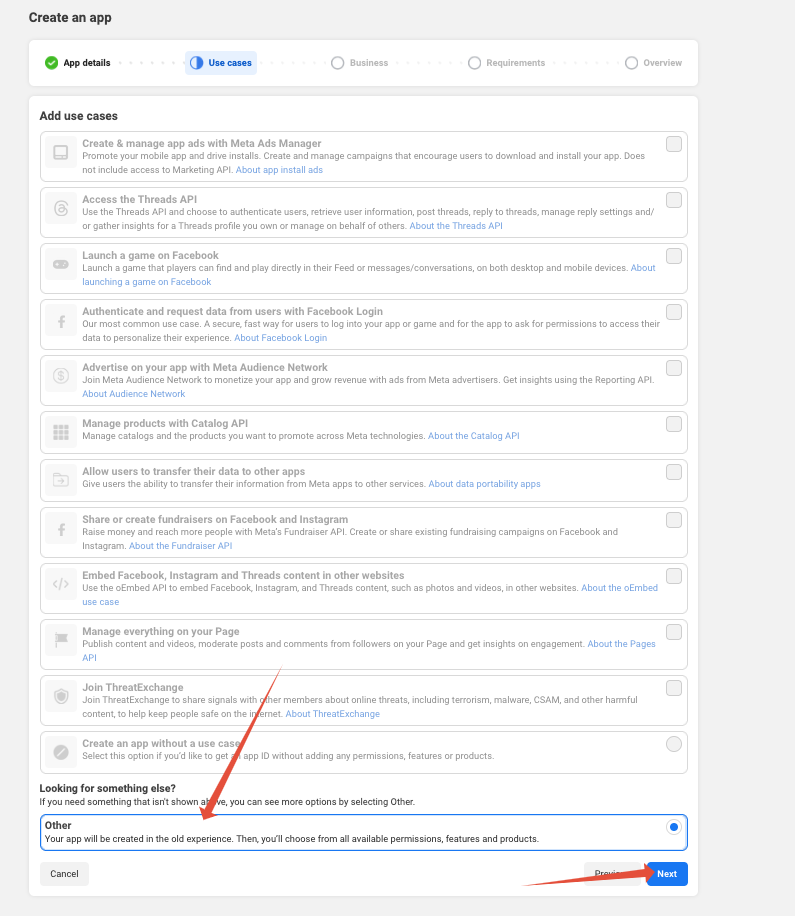Click the half-filled Use cases step icon

click(197, 63)
